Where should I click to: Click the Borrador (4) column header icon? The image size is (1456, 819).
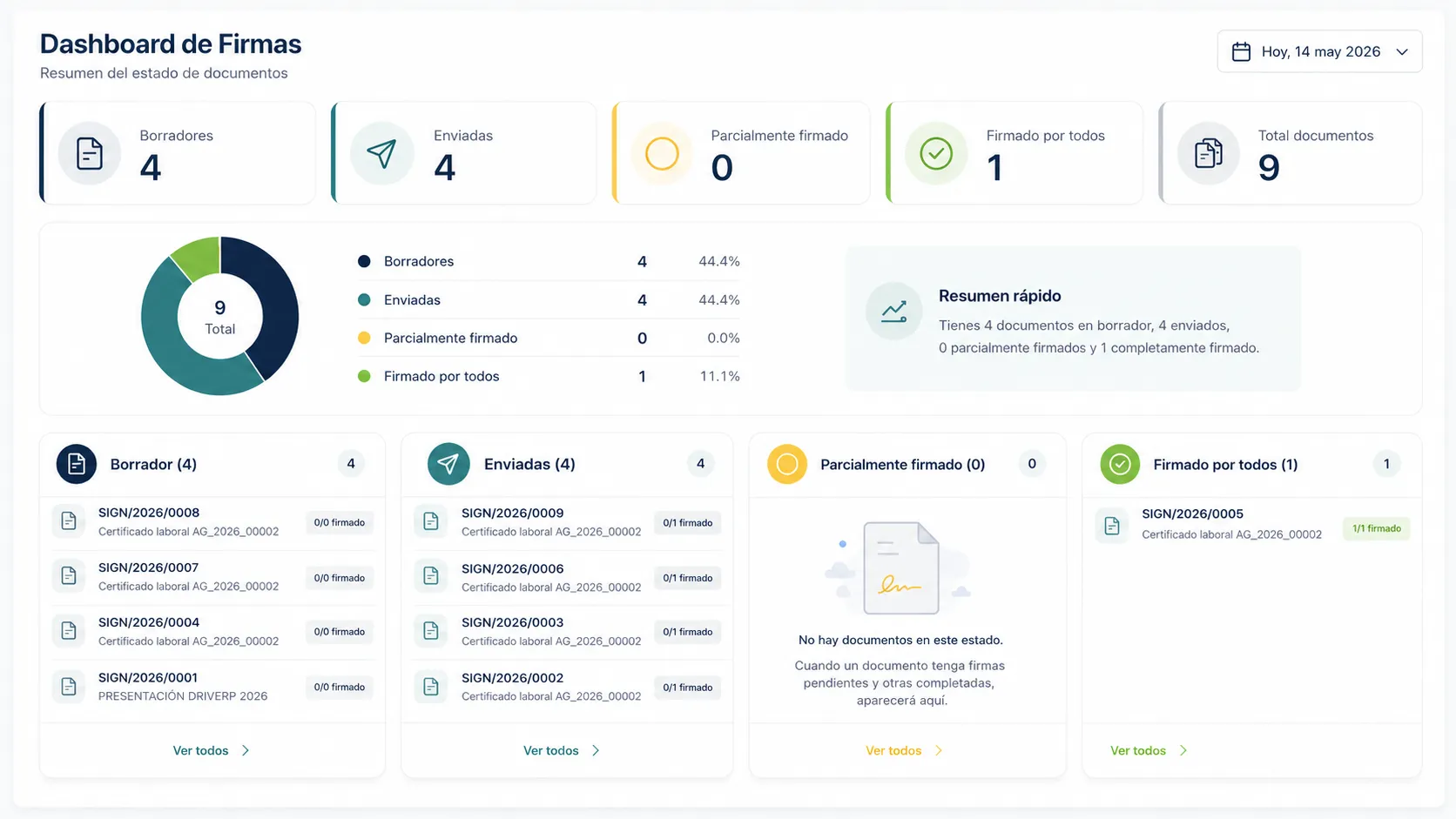point(77,464)
